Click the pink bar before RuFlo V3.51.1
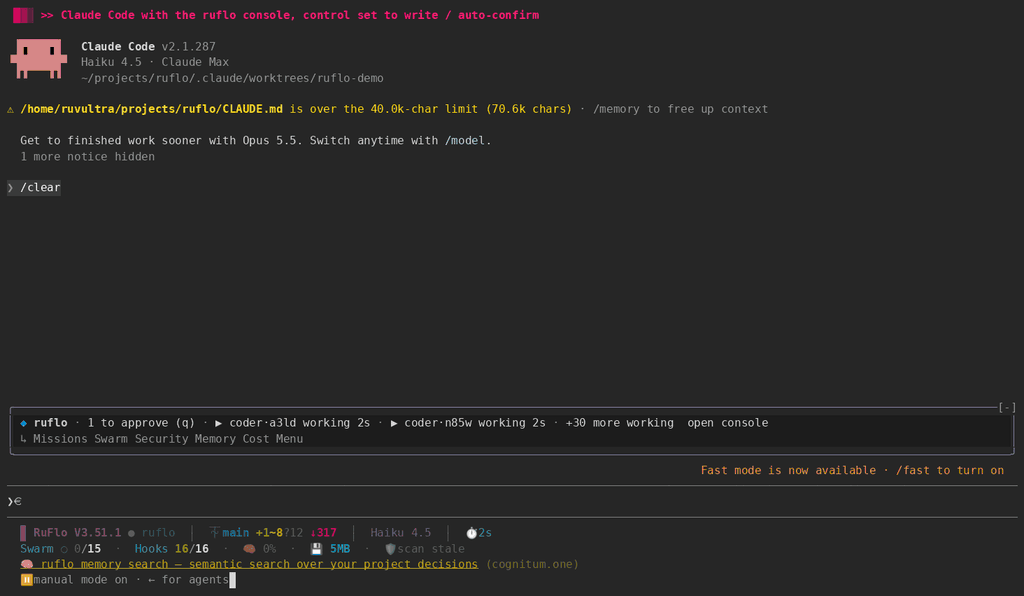The image size is (1024, 596). pyautogui.click(x=24, y=533)
